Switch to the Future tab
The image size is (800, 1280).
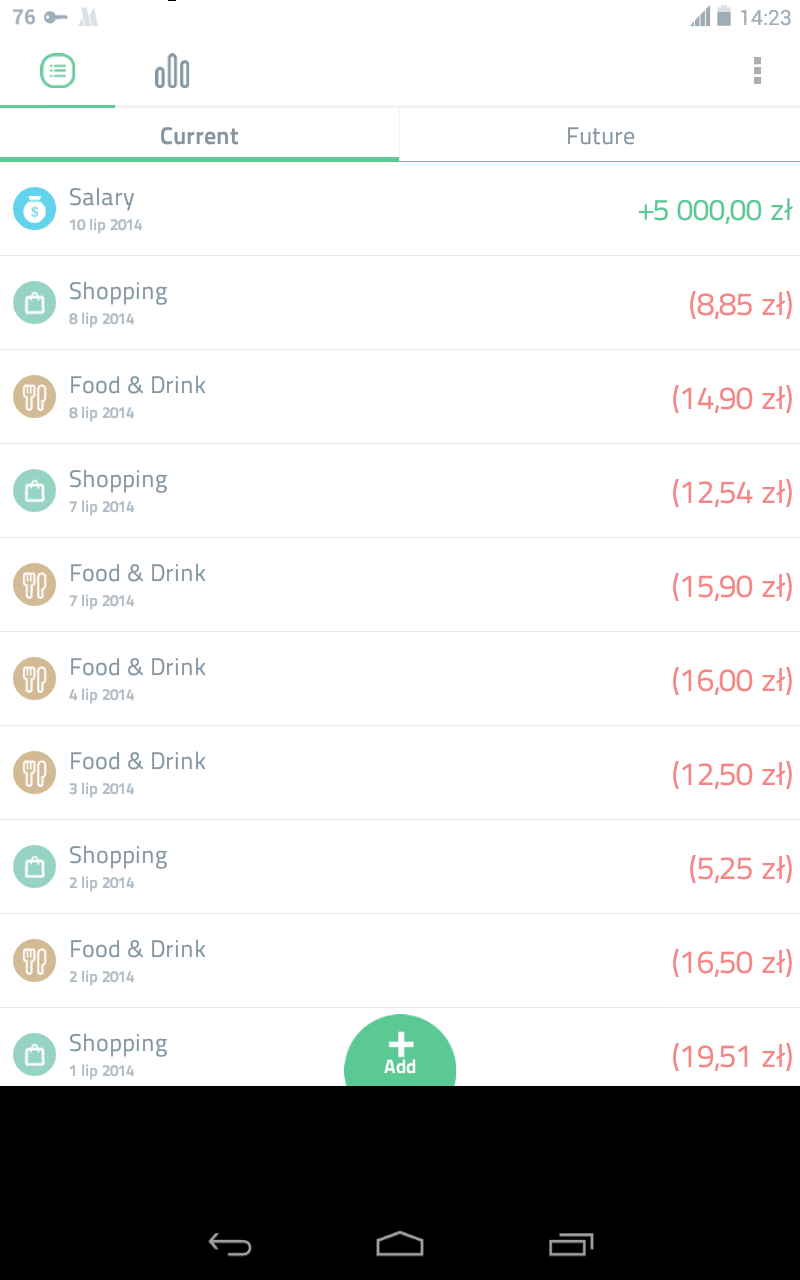click(600, 136)
